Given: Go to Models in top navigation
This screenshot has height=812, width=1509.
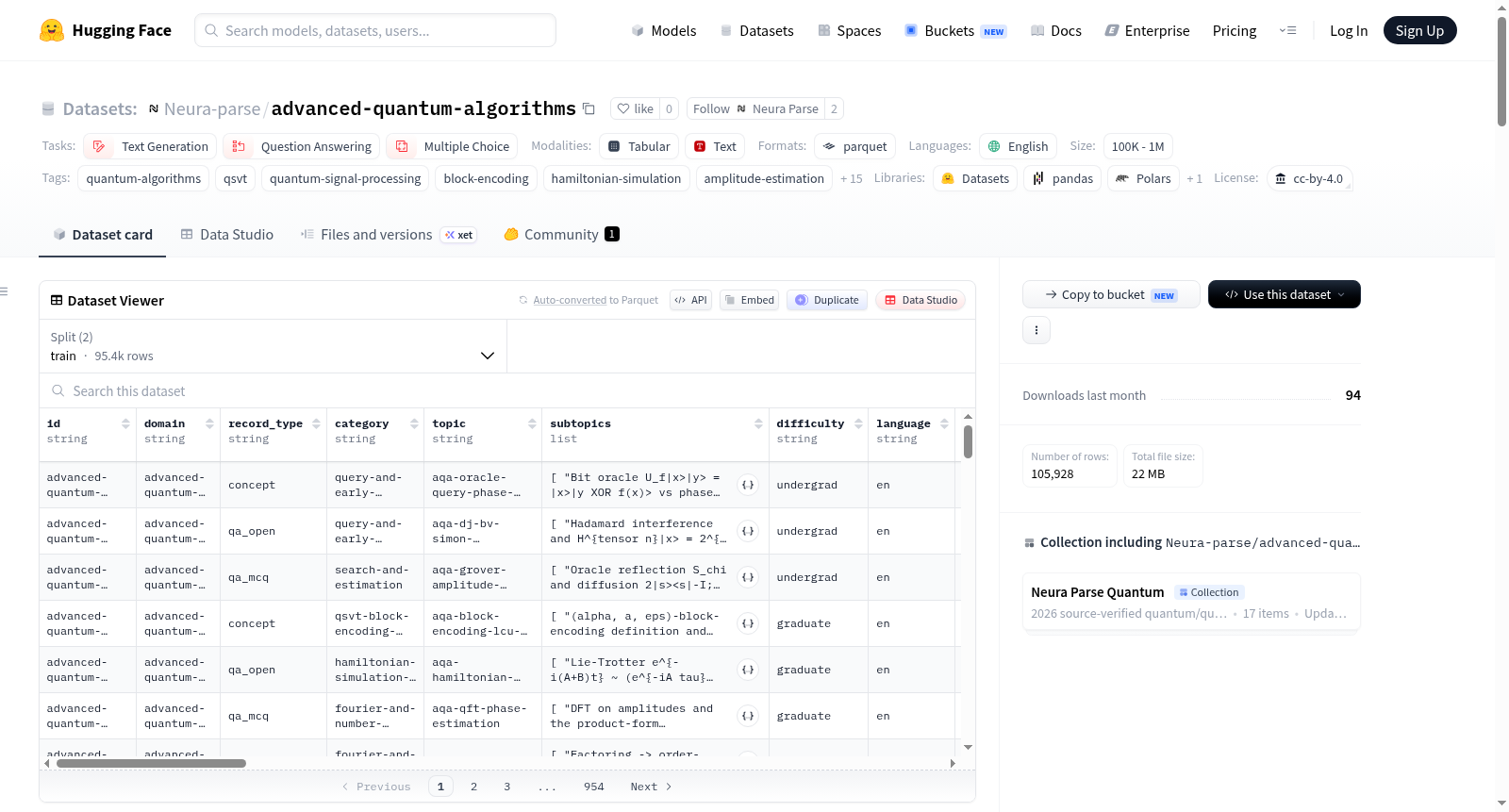Looking at the screenshot, I should (664, 30).
